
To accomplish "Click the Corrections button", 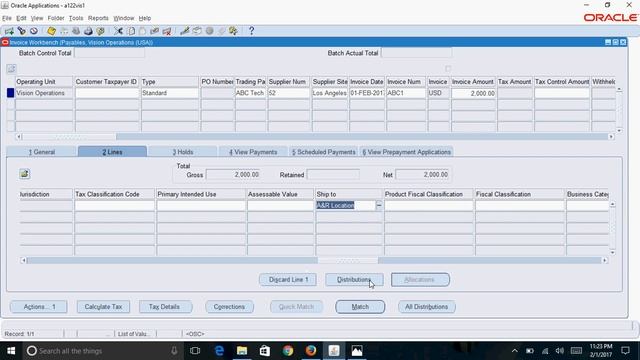I will click(229, 307).
